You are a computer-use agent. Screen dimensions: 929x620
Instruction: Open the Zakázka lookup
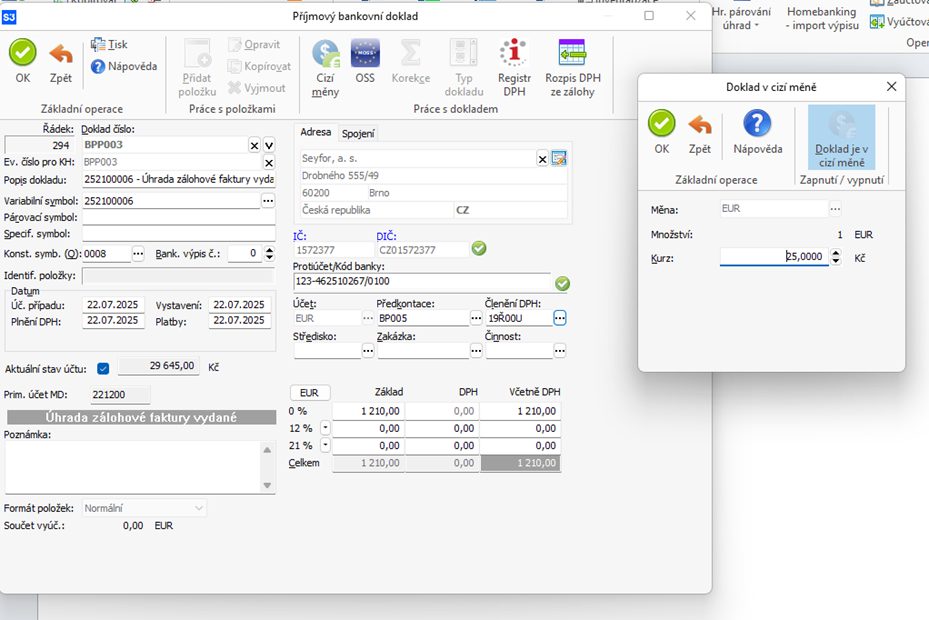coord(476,351)
